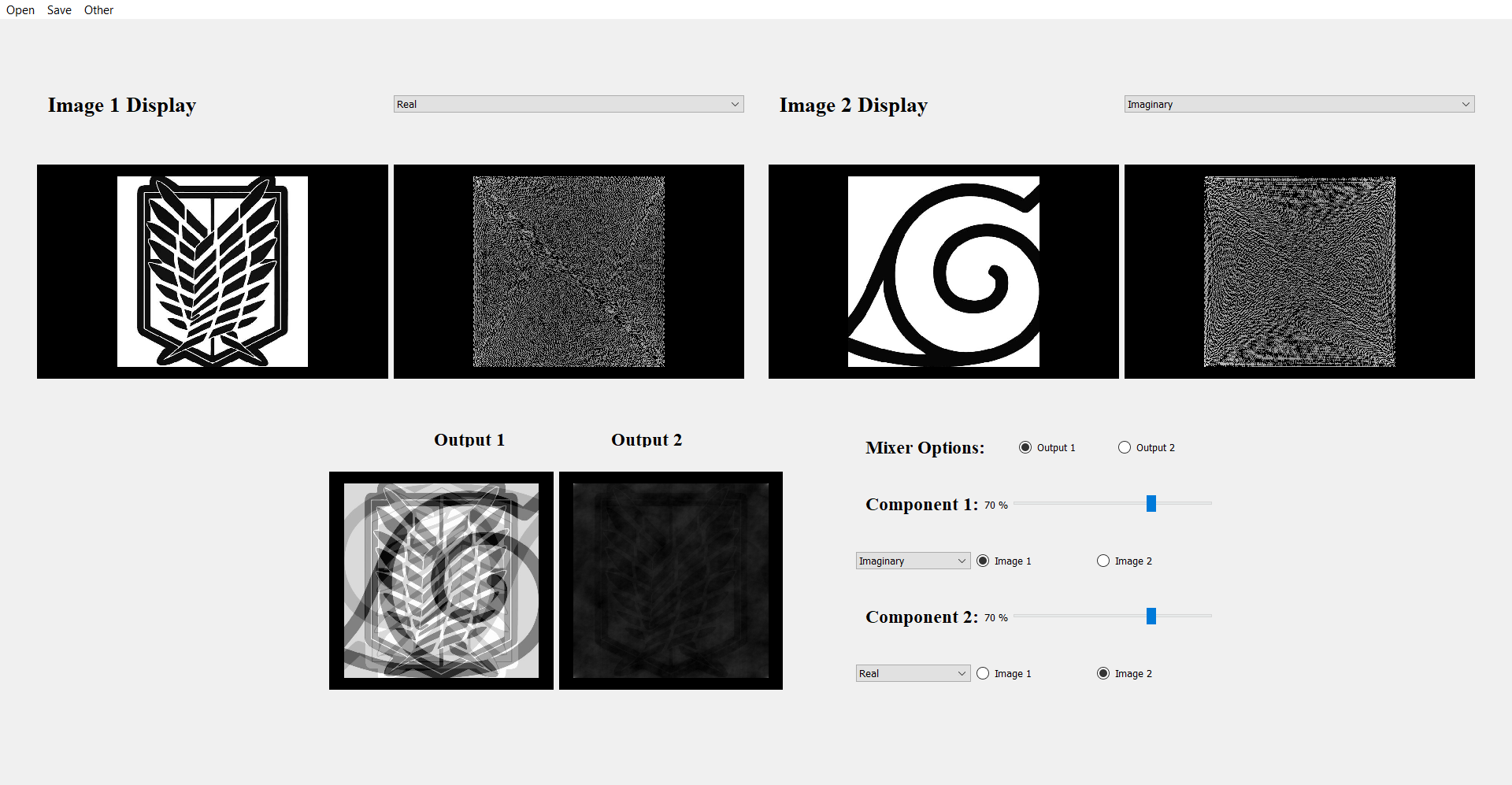Open Component 1 type dropdown set to Imaginary
The height and width of the screenshot is (785, 1512).
(913, 561)
